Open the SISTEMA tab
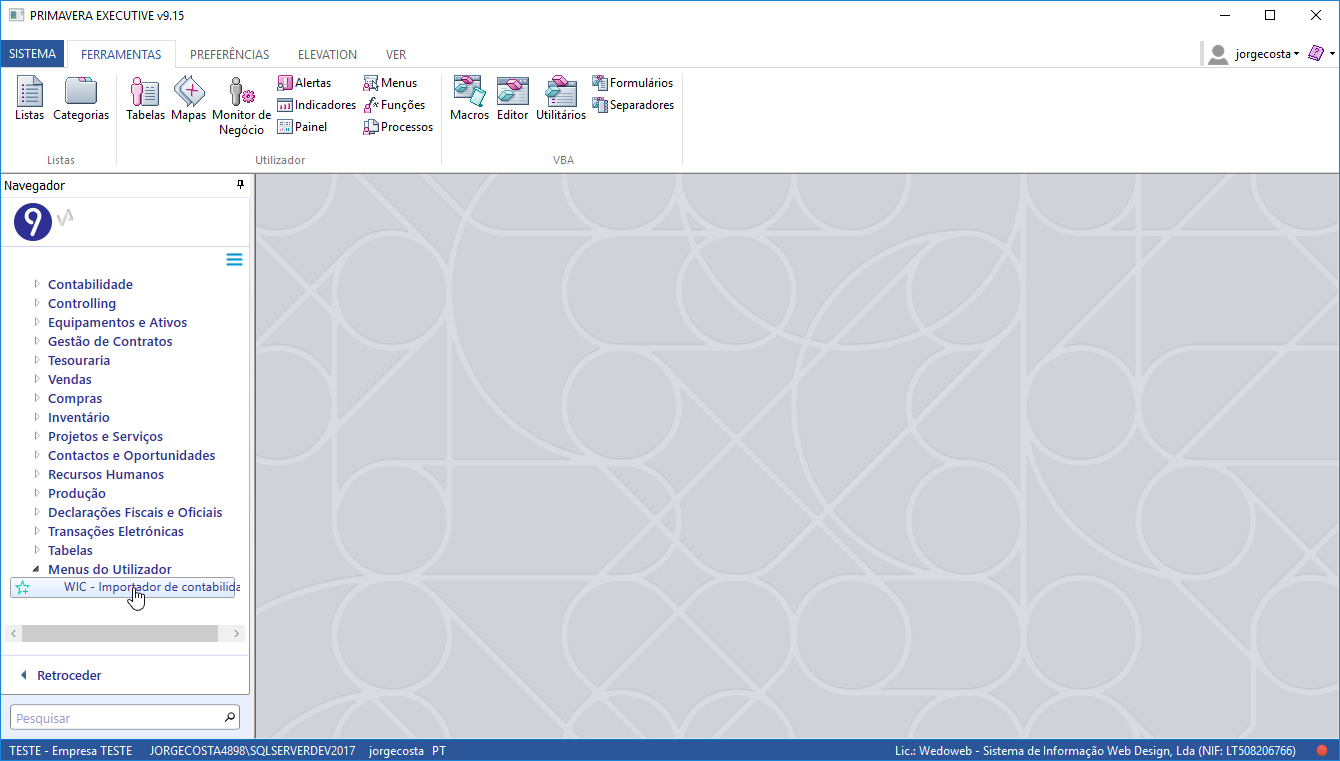The width and height of the screenshot is (1340, 761). pos(33,54)
